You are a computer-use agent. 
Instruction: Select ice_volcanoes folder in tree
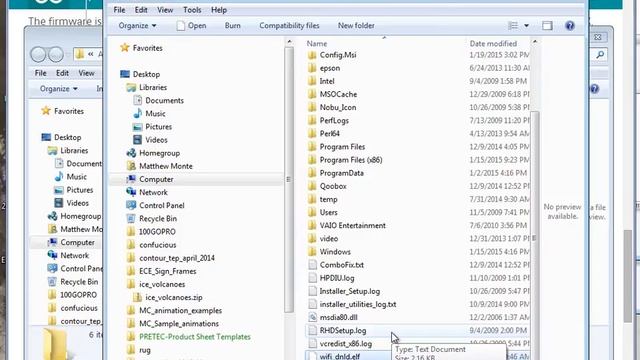[x=156, y=284]
